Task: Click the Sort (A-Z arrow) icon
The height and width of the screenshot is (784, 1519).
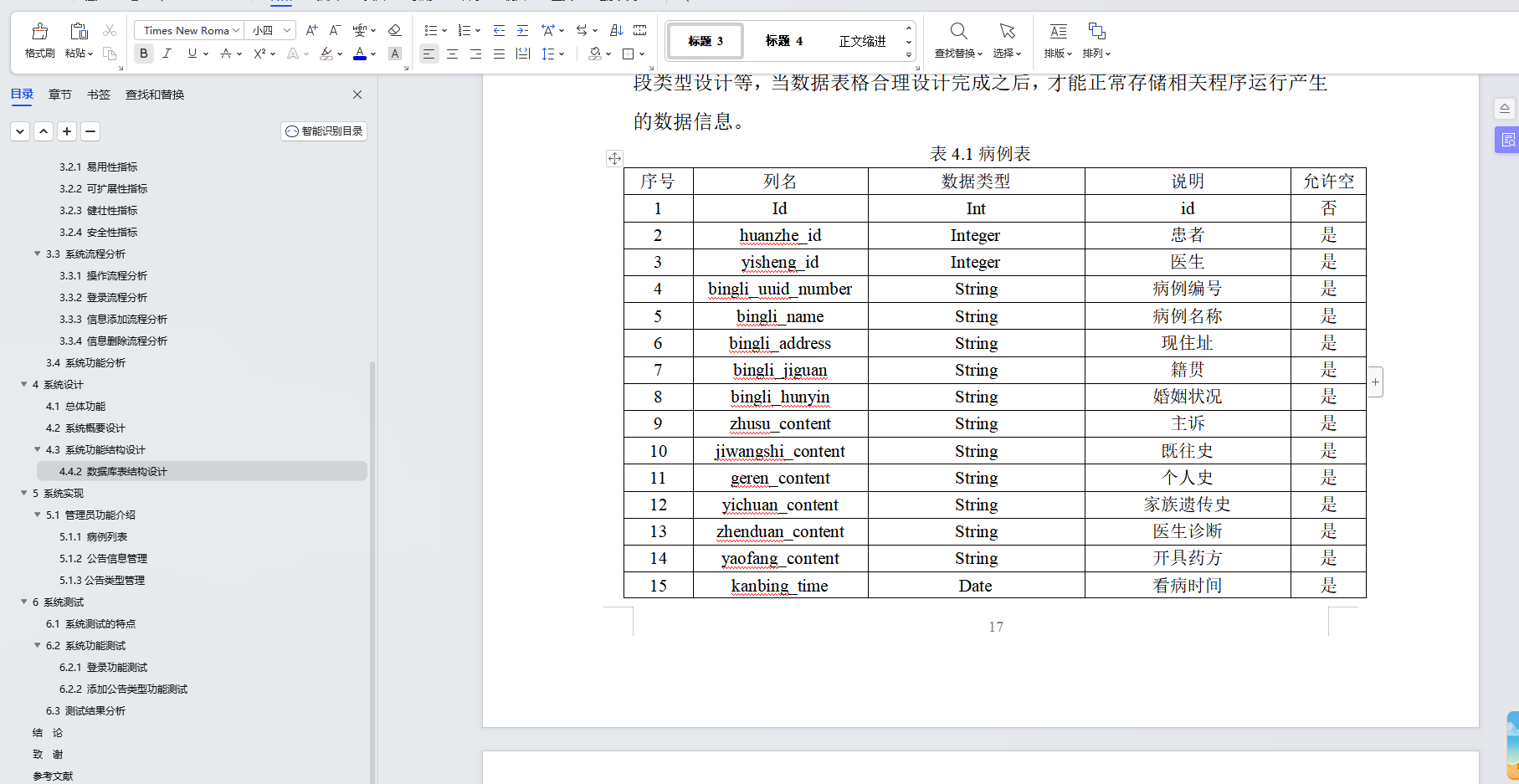Action: [617, 31]
